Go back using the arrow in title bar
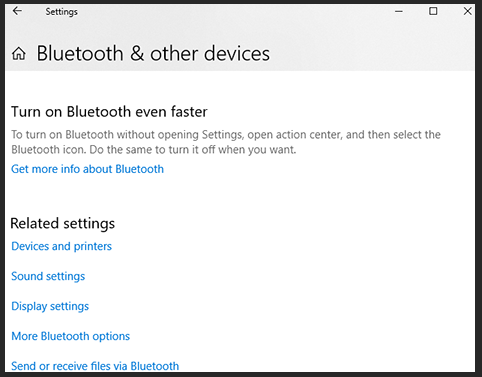 point(17,11)
